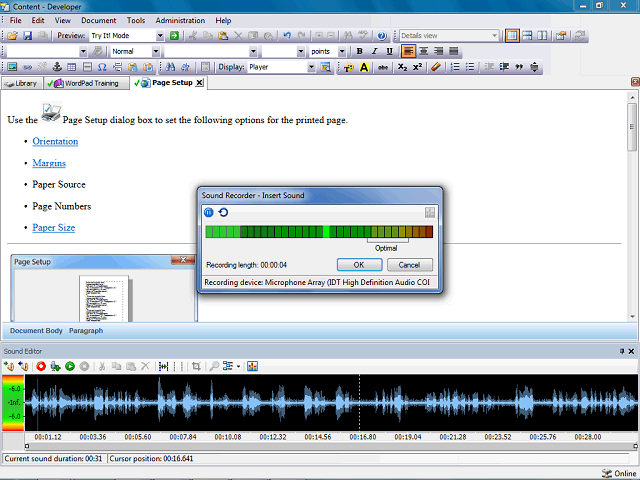
Task: Open the Details view dropdown
Action: 494,36
